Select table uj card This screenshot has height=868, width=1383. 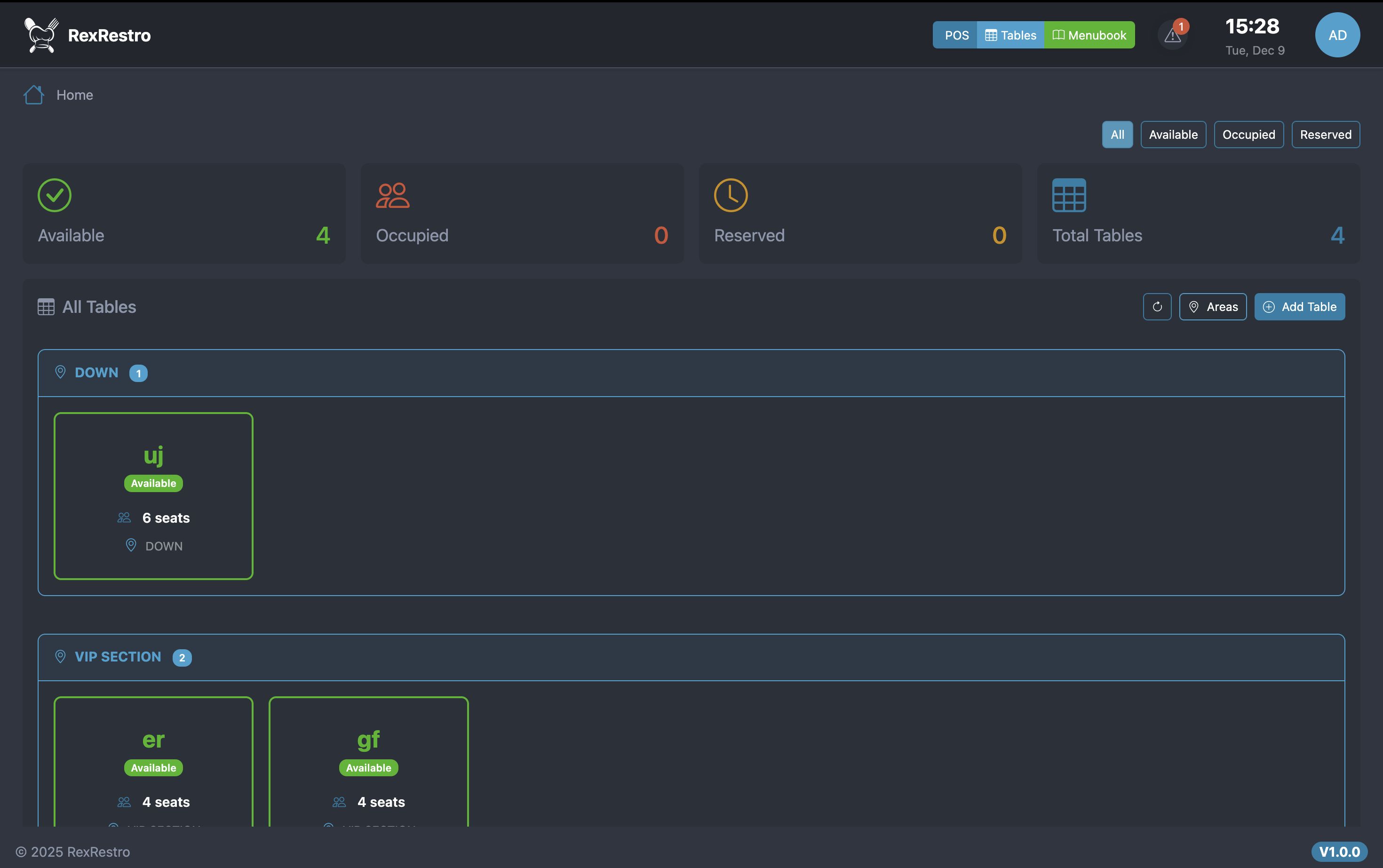[153, 495]
